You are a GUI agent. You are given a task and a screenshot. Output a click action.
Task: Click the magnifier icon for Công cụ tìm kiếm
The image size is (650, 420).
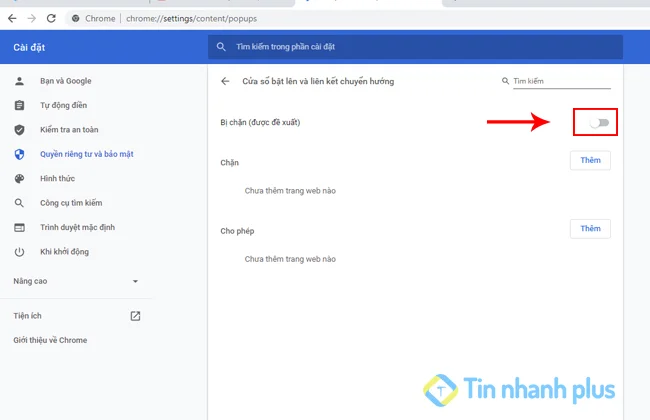click(19, 203)
